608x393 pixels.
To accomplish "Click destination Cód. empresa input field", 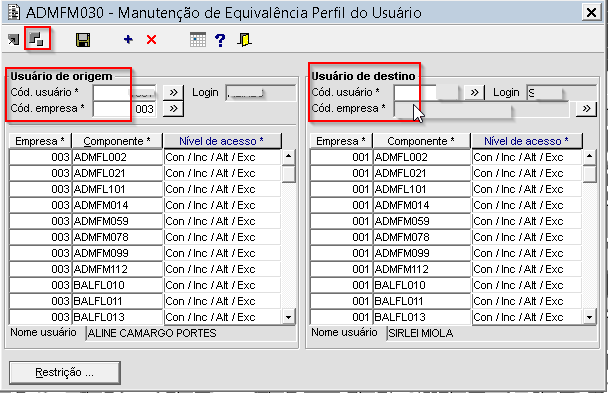I will [482, 109].
